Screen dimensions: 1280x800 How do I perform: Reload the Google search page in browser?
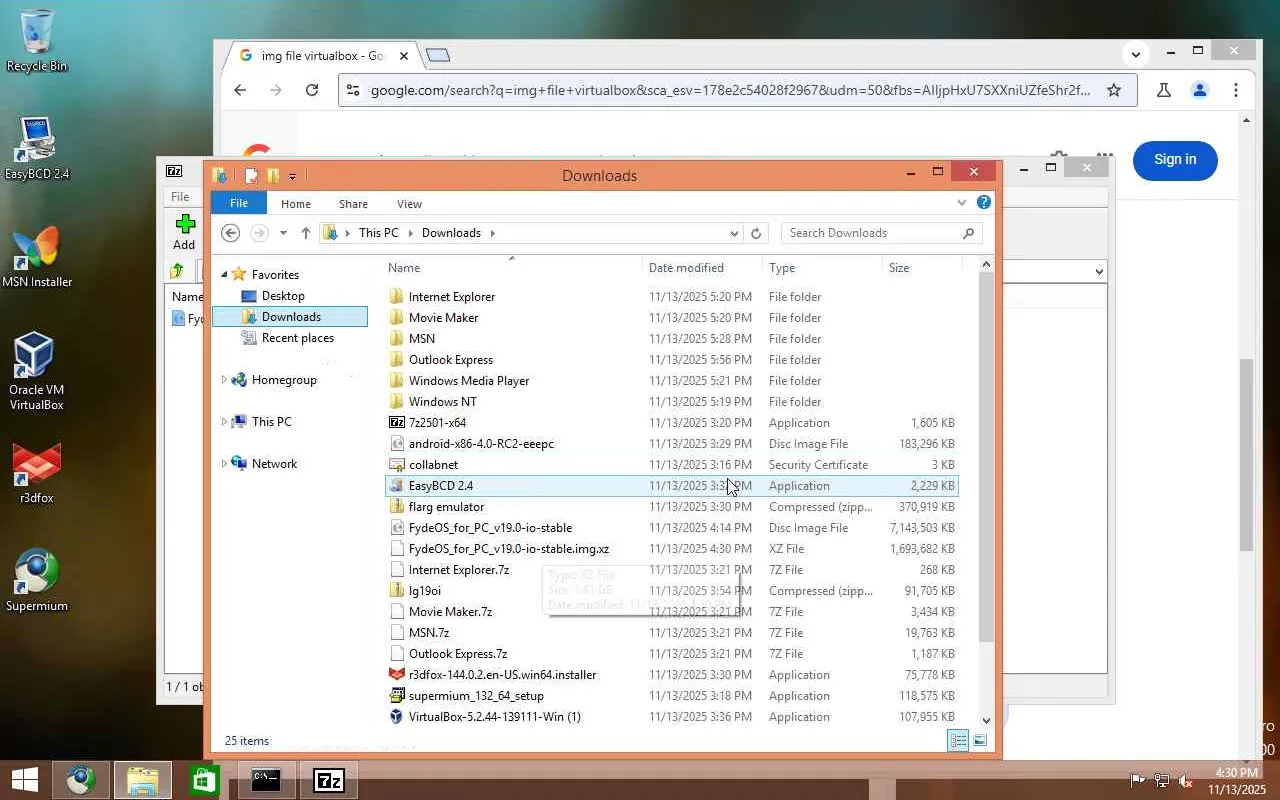coord(312,90)
